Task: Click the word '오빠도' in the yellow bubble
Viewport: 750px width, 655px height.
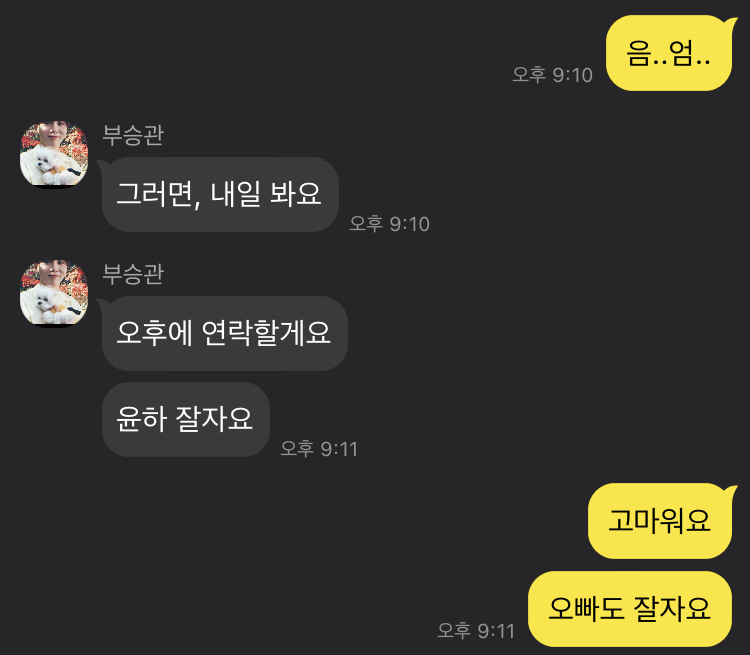Action: click(x=586, y=609)
